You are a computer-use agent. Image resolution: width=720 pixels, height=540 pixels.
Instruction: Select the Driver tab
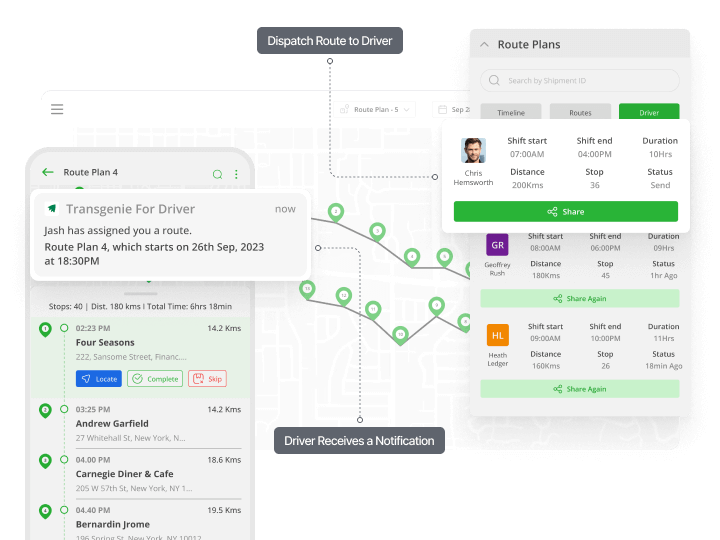coord(649,112)
